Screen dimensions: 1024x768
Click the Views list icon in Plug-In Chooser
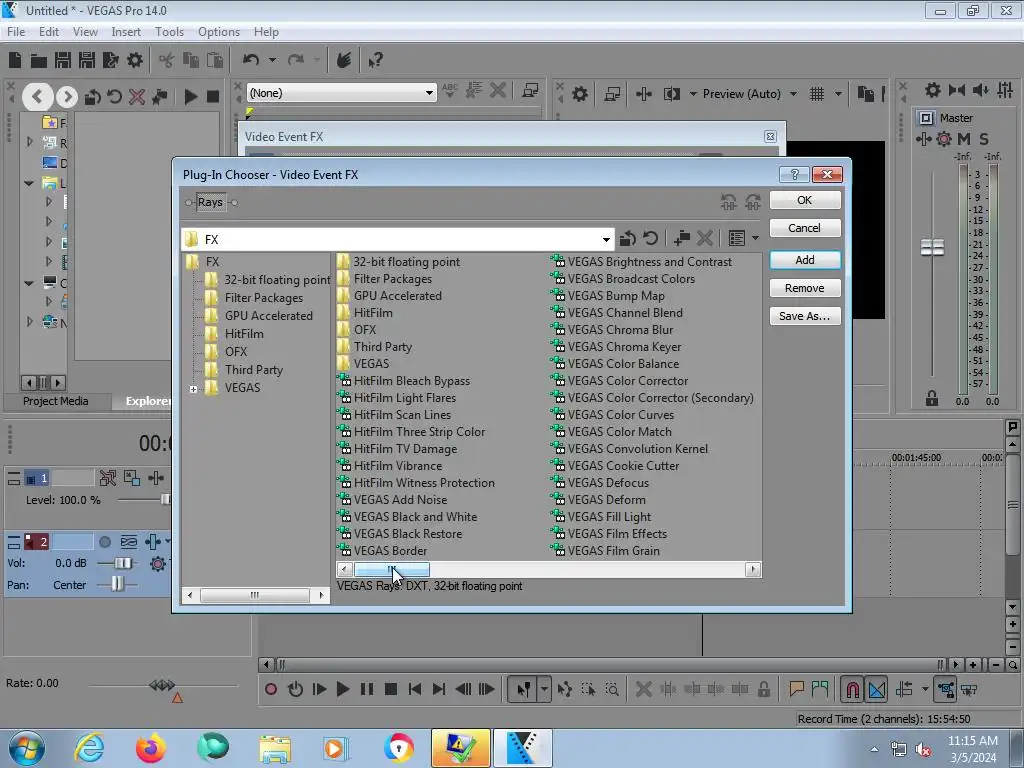click(x=737, y=238)
